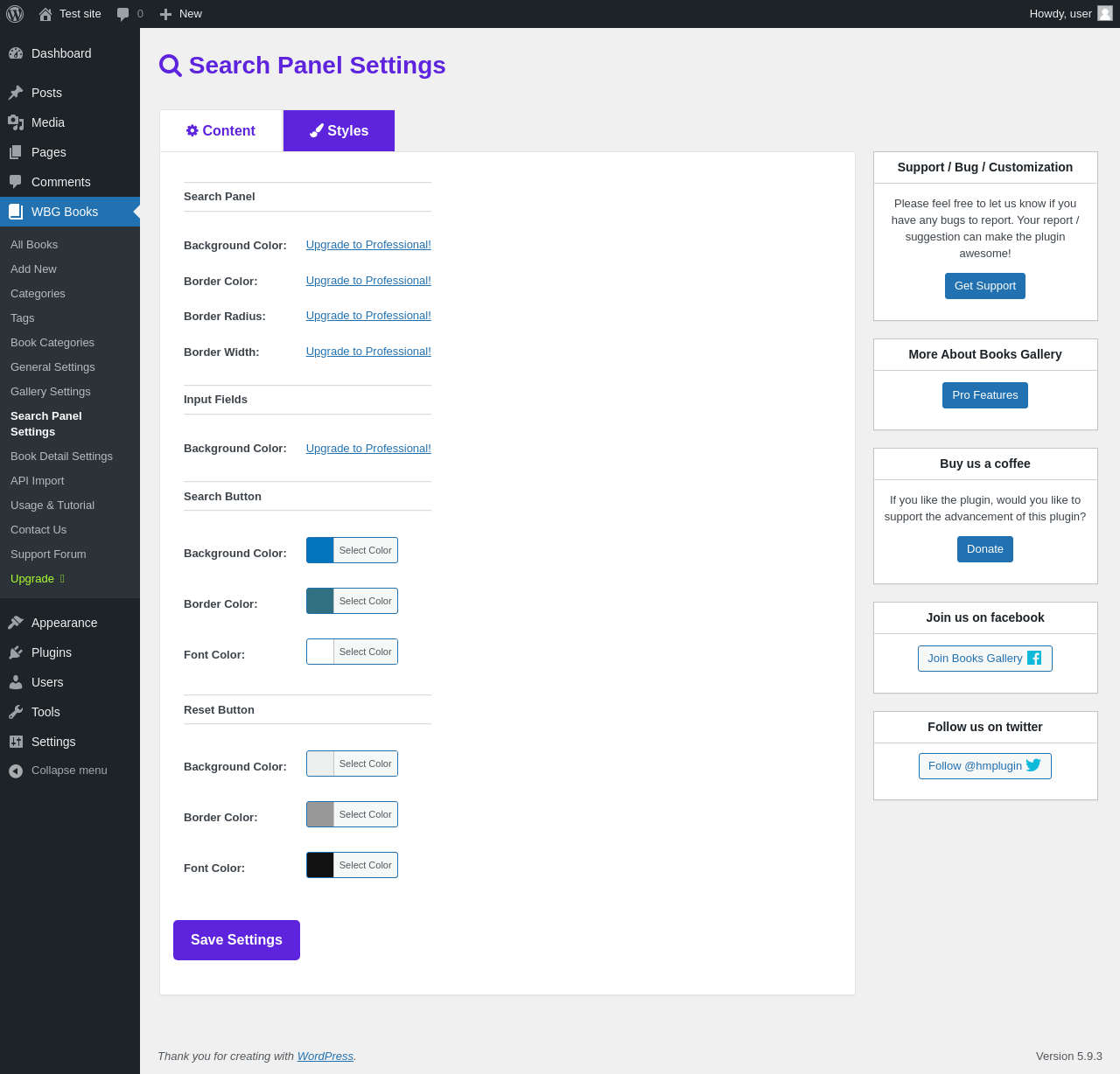This screenshot has width=1120, height=1074.
Task: Open Usage & Tutorial submenu item
Action: coord(52,506)
